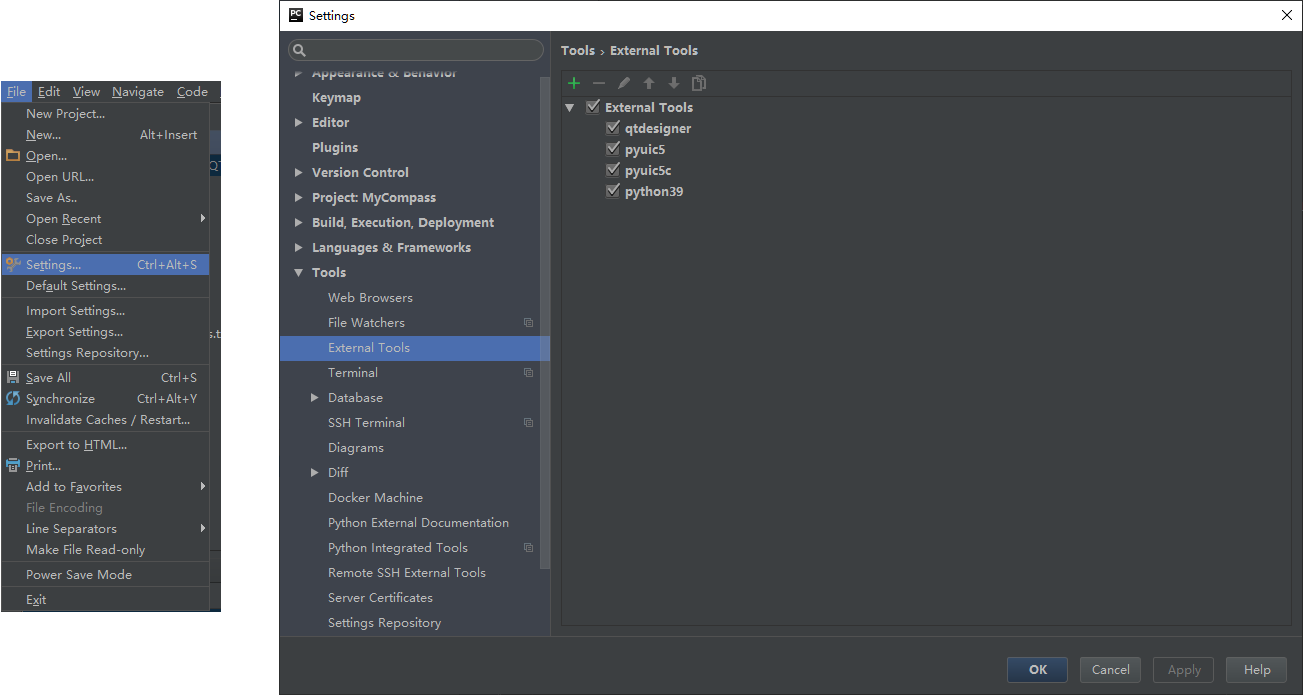Click the Tools breadcrumb in header
Viewport: 1303px width, 695px height.
pyautogui.click(x=578, y=50)
